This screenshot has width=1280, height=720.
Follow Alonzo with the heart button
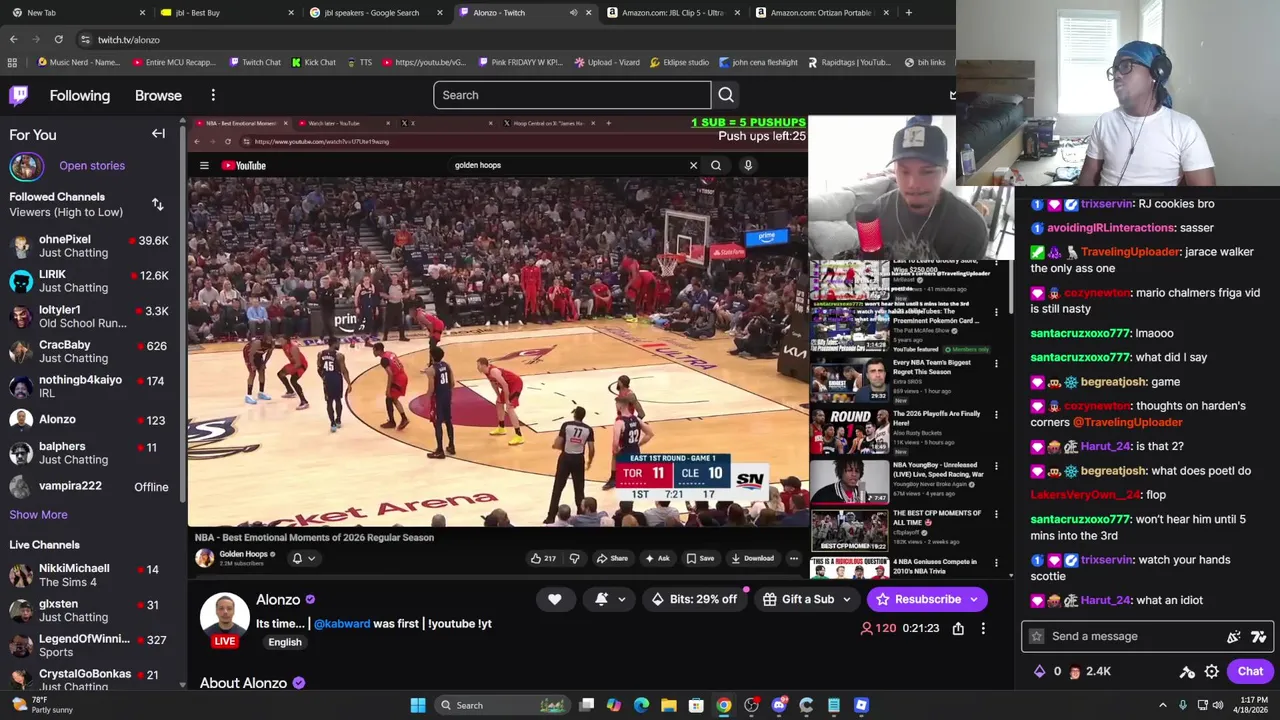554,599
